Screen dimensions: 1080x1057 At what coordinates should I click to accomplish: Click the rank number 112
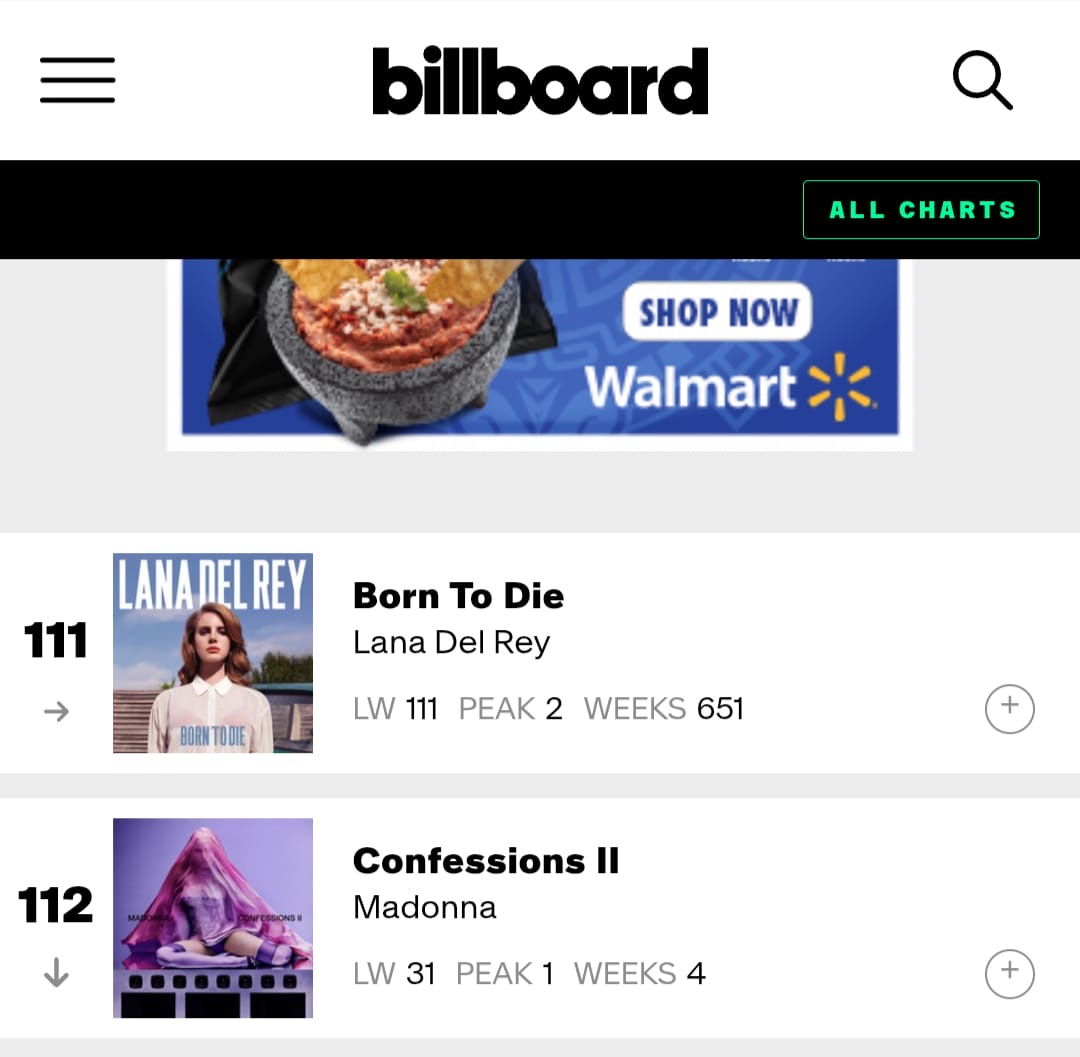point(55,905)
